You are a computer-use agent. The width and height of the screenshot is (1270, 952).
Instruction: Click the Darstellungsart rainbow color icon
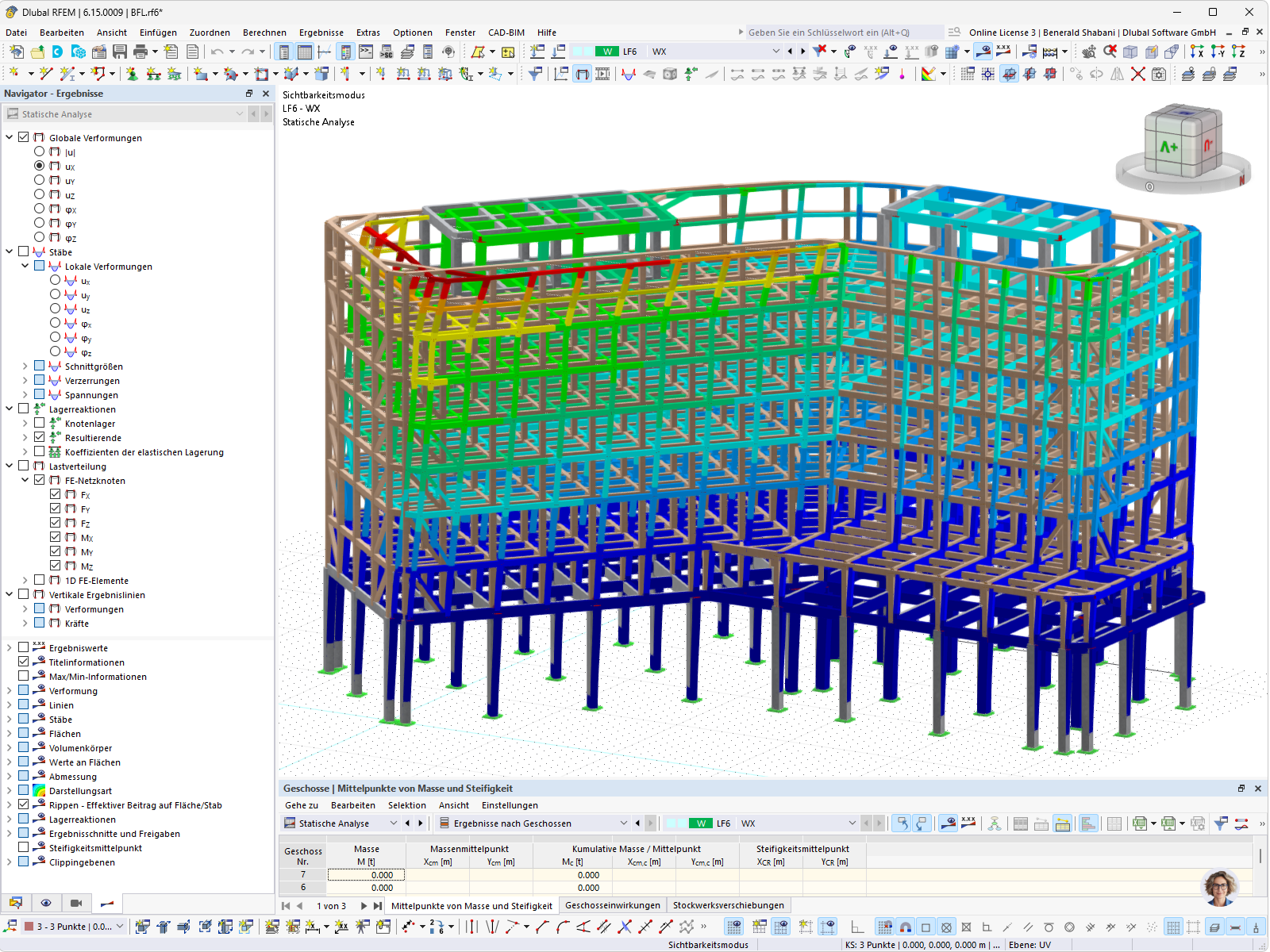[x=39, y=790]
